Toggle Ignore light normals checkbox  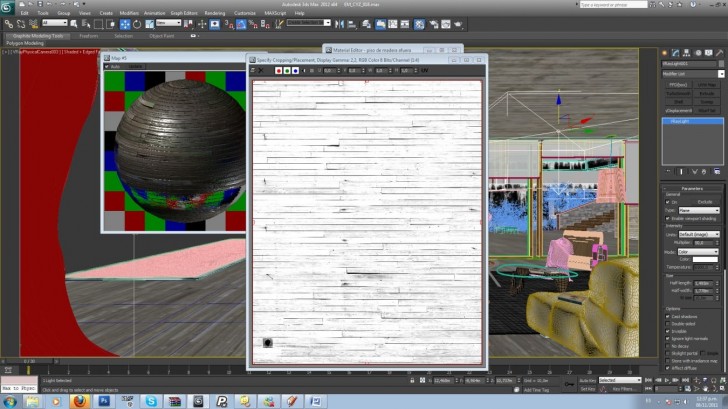pos(668,338)
